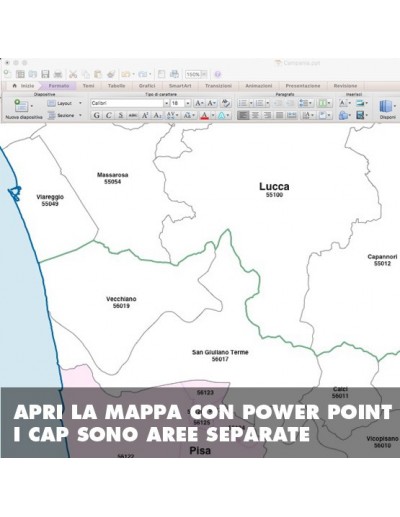Switch to the Animazioni tab
Viewport: 400px width, 517px height.
(259, 86)
